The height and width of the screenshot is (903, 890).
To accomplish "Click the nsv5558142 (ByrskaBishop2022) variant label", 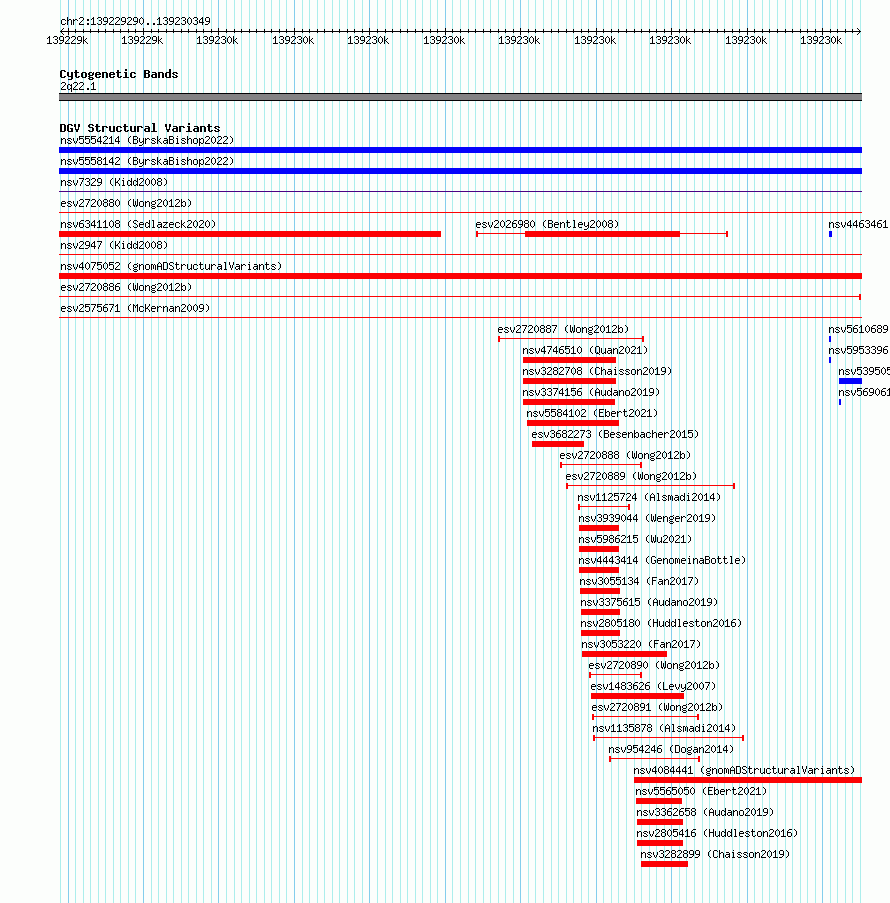I will [147, 161].
